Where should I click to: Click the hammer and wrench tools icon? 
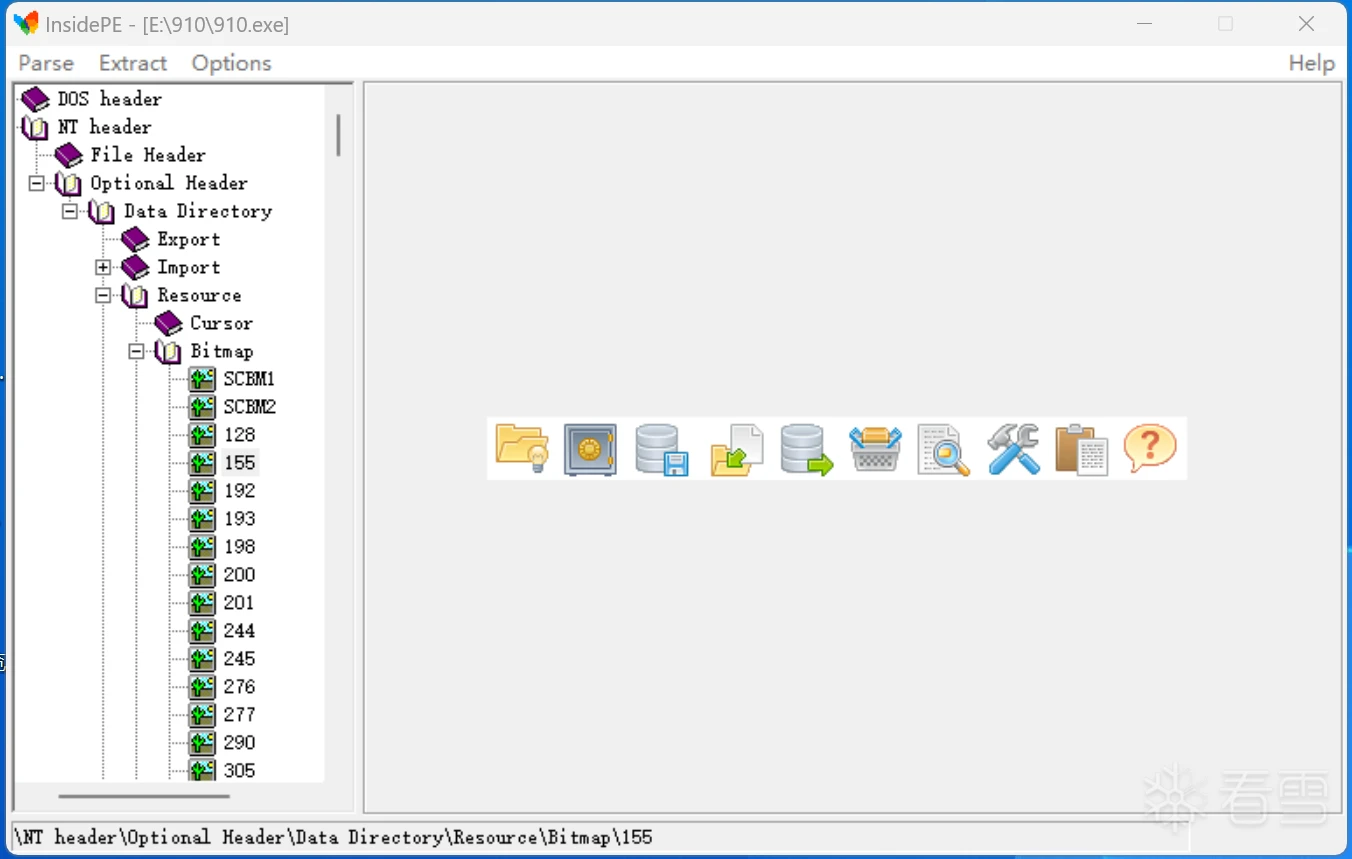1013,449
